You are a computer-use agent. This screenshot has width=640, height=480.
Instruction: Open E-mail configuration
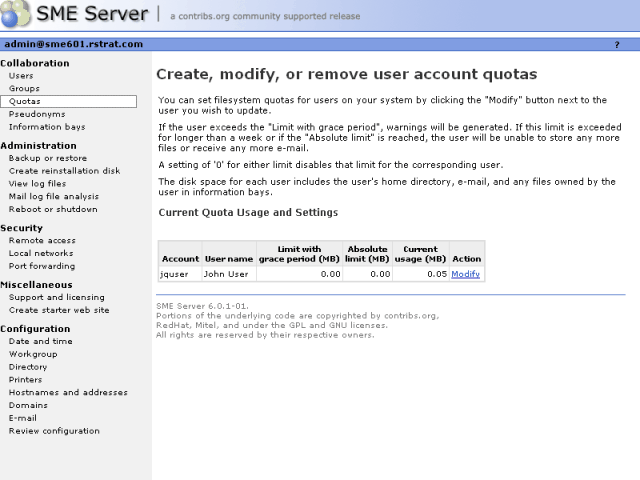[x=23, y=418]
